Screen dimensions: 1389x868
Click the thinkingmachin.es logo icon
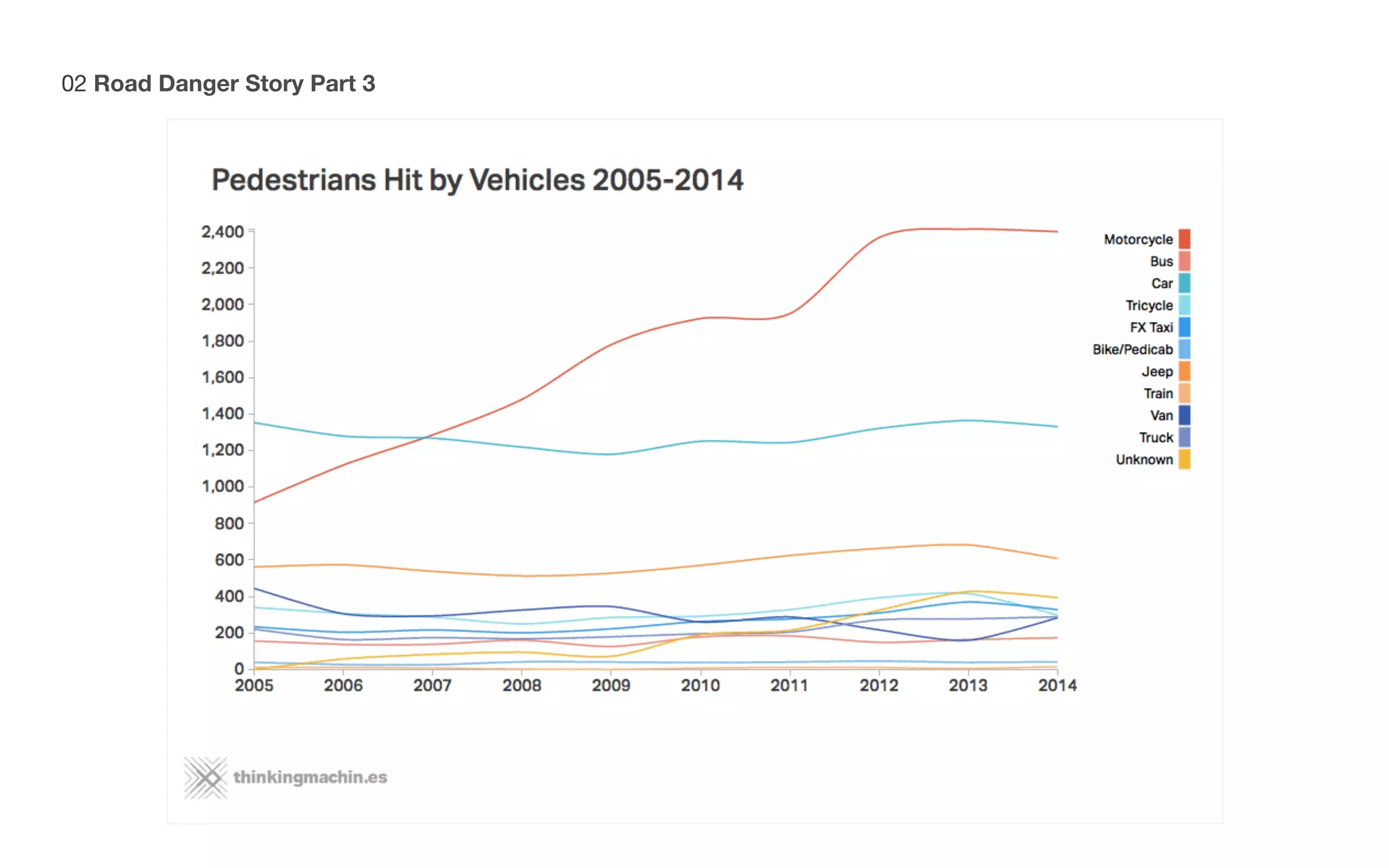coord(206,778)
